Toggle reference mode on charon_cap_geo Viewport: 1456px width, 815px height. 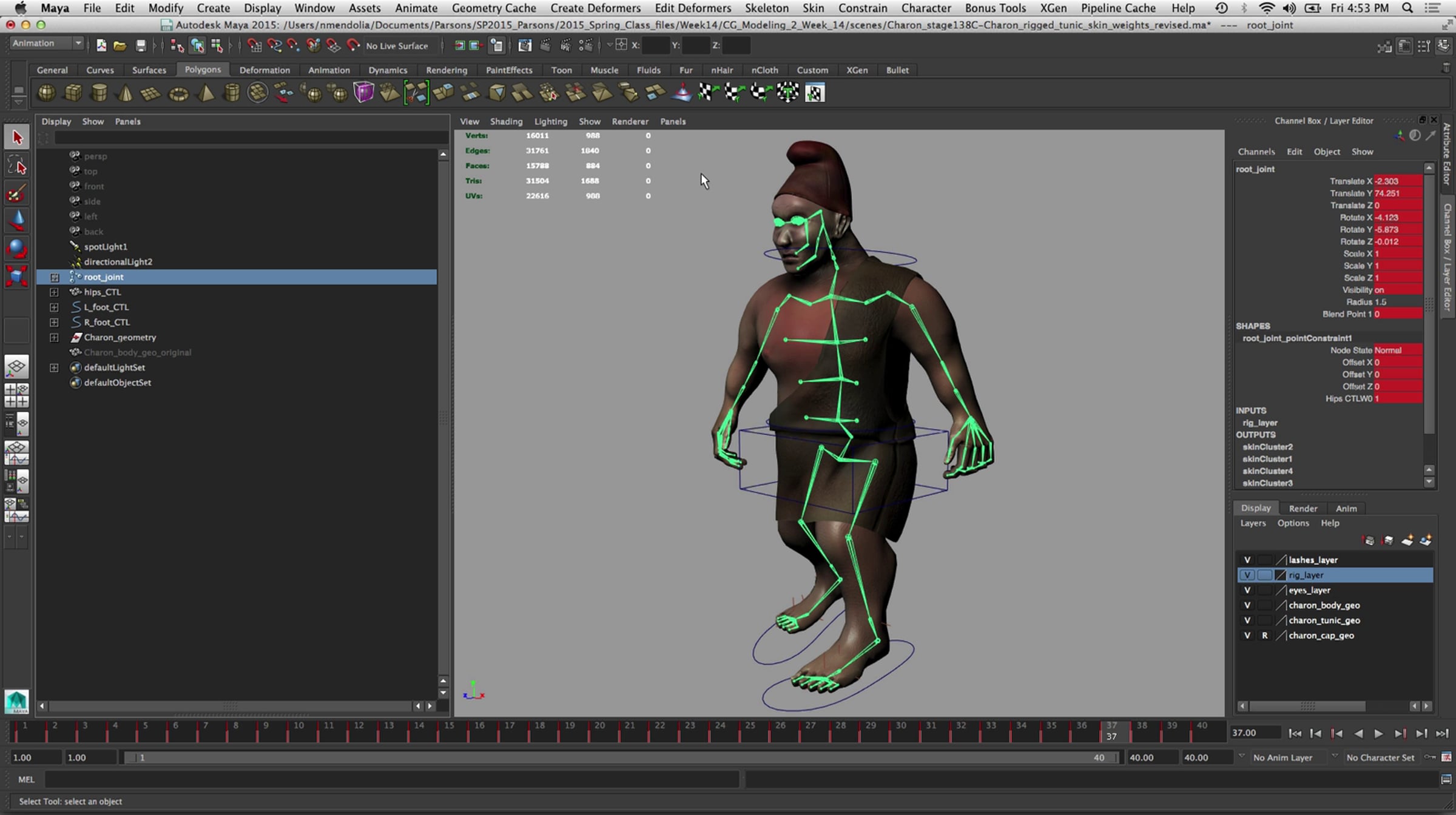(x=1264, y=636)
